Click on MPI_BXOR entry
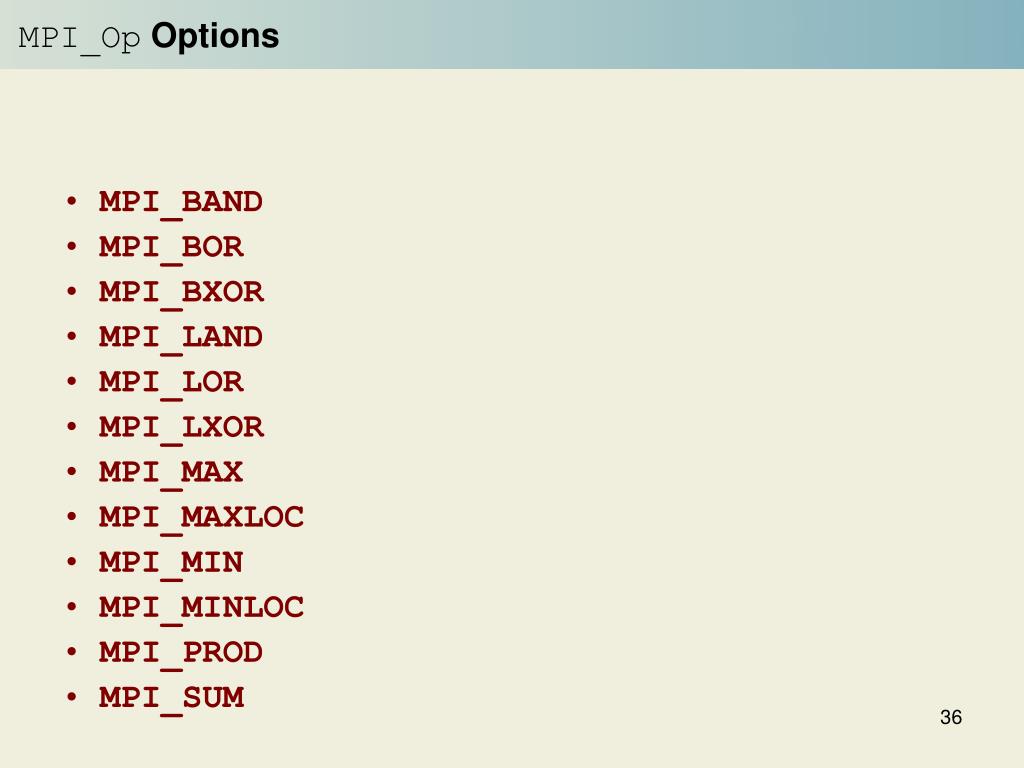The image size is (1024, 768). pyautogui.click(x=182, y=293)
